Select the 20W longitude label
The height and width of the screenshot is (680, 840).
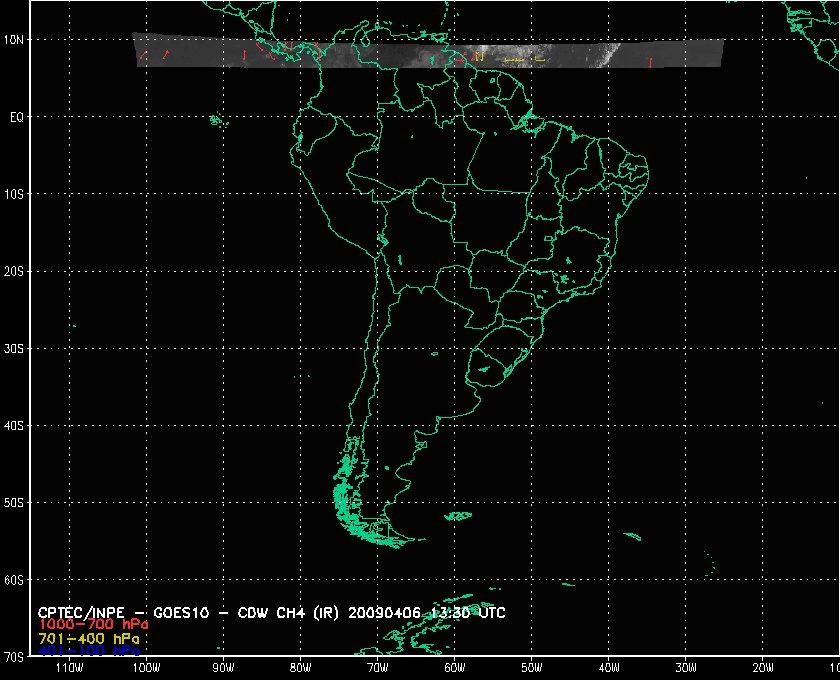tap(762, 667)
